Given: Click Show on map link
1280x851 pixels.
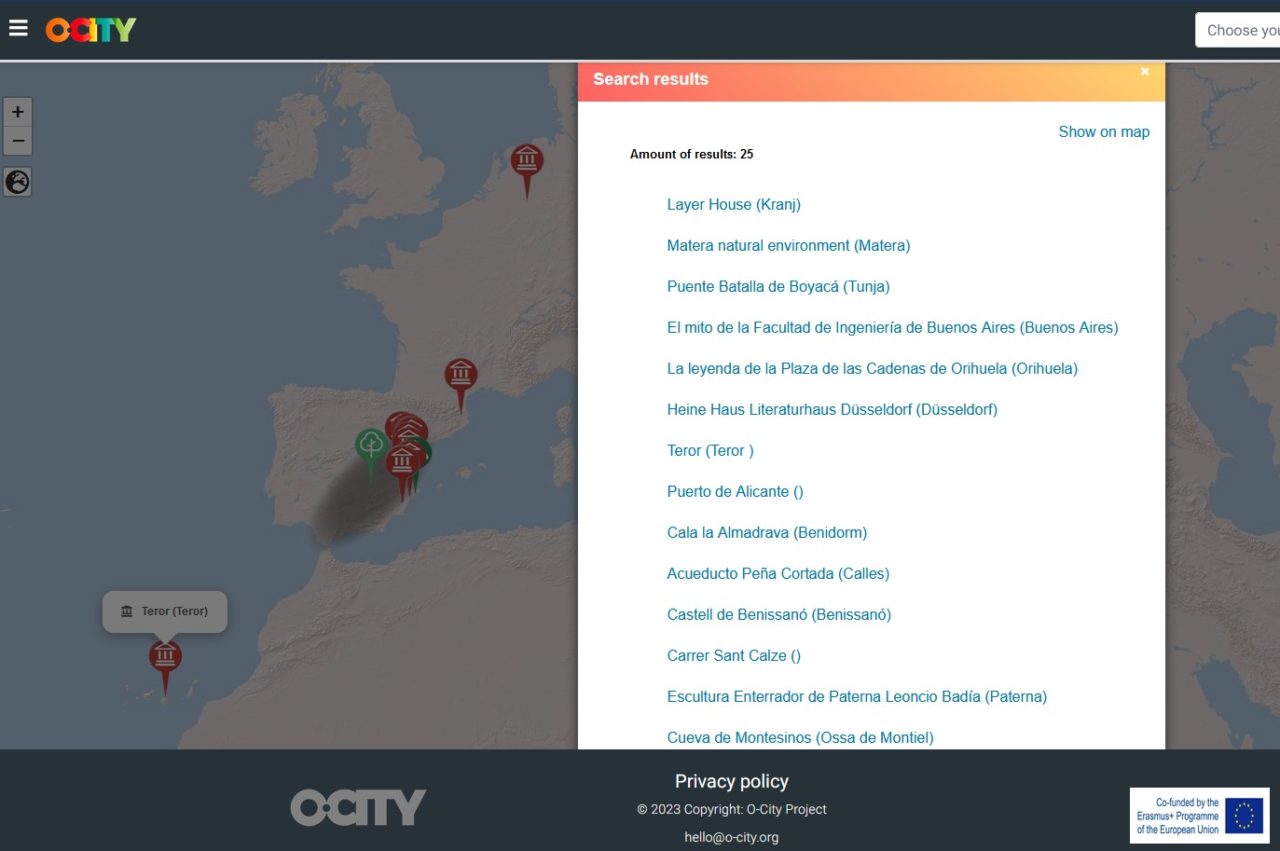Looking at the screenshot, I should 1103,132.
